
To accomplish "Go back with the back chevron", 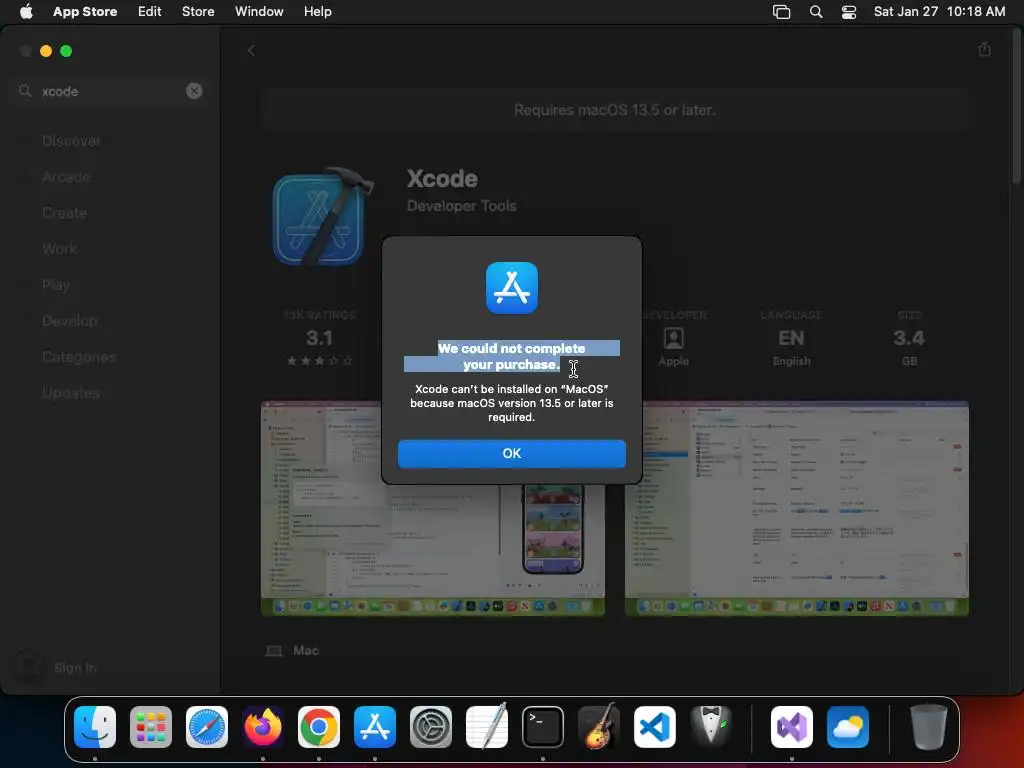I will tap(251, 50).
